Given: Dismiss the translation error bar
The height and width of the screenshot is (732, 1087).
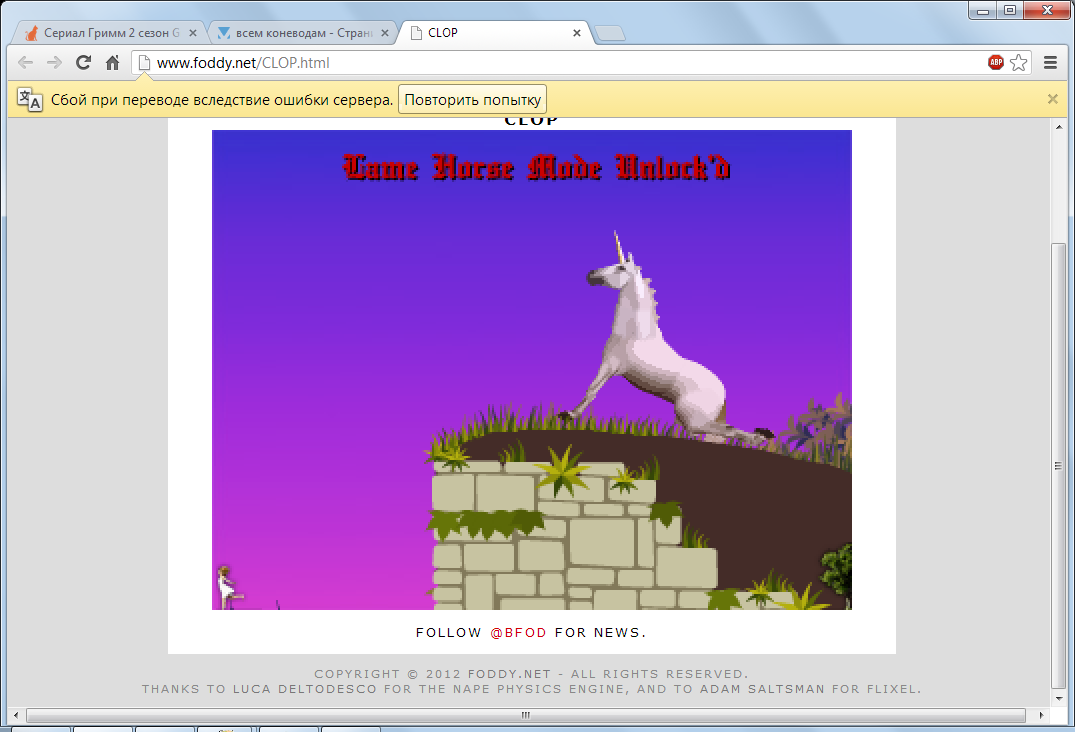Looking at the screenshot, I should click(1052, 99).
